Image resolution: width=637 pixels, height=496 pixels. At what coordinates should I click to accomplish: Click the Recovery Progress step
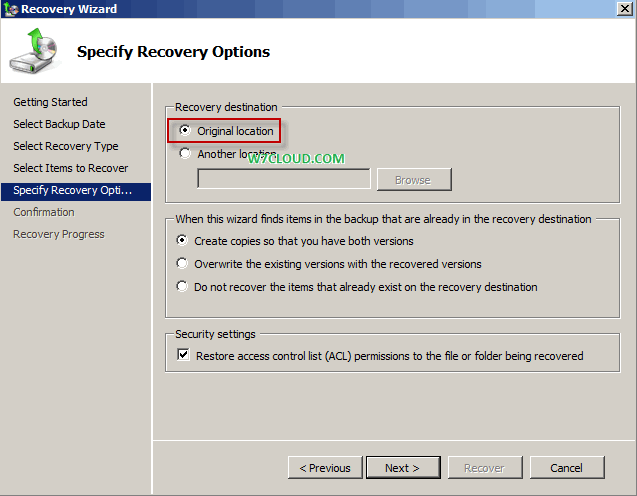click(x=59, y=234)
